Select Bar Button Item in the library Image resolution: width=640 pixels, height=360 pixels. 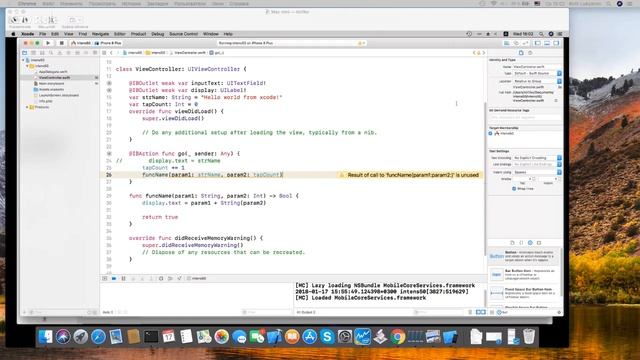coord(524,274)
